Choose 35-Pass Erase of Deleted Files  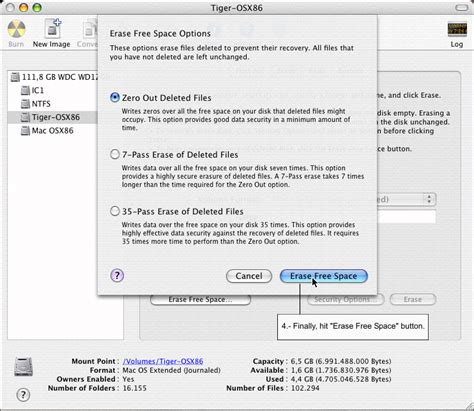click(x=115, y=211)
